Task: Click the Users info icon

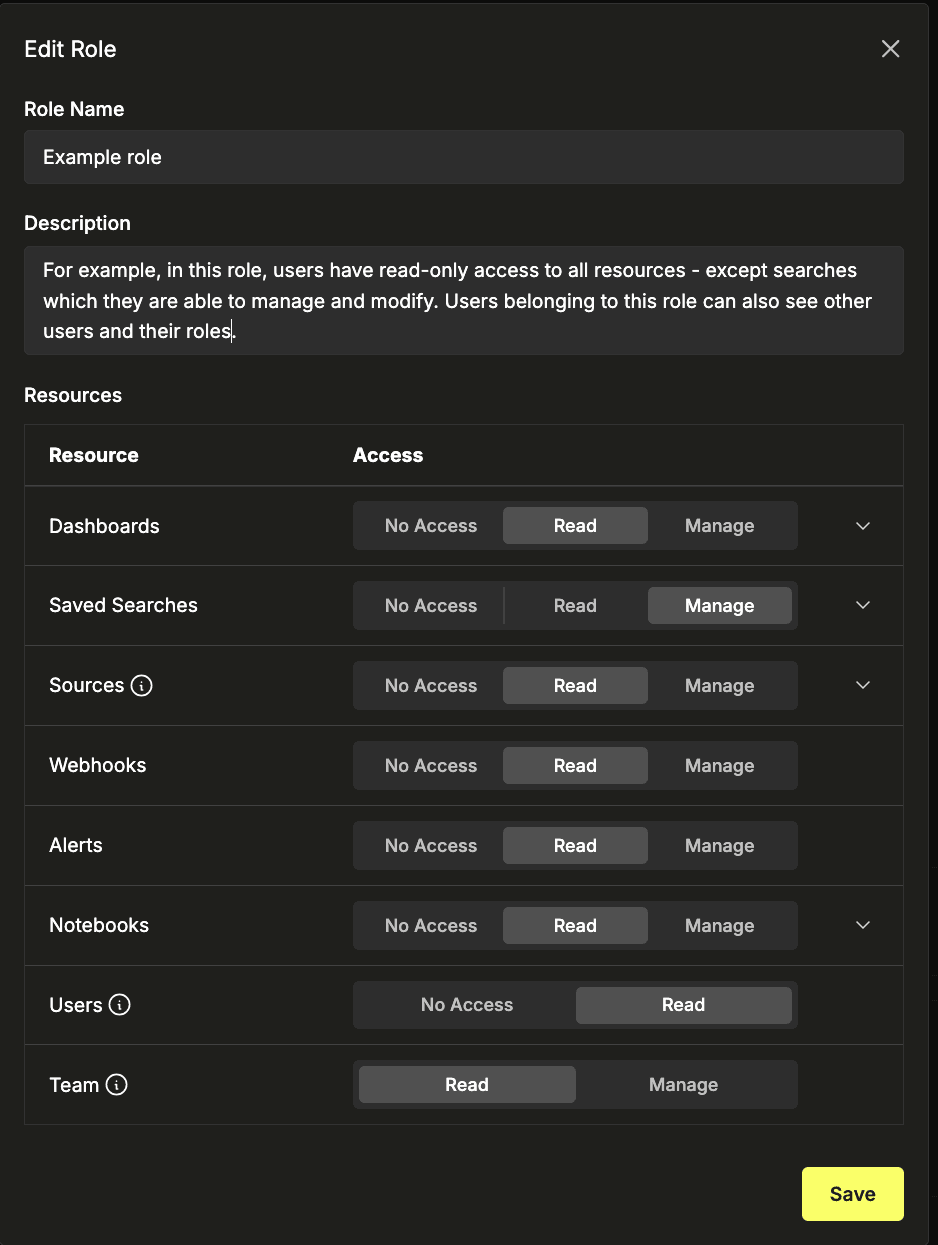Action: (x=120, y=1005)
